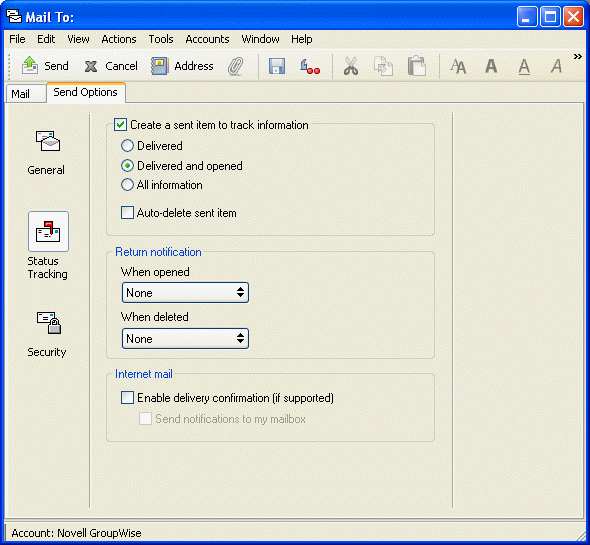Click the Send toolbar button

pyautogui.click(x=45, y=66)
